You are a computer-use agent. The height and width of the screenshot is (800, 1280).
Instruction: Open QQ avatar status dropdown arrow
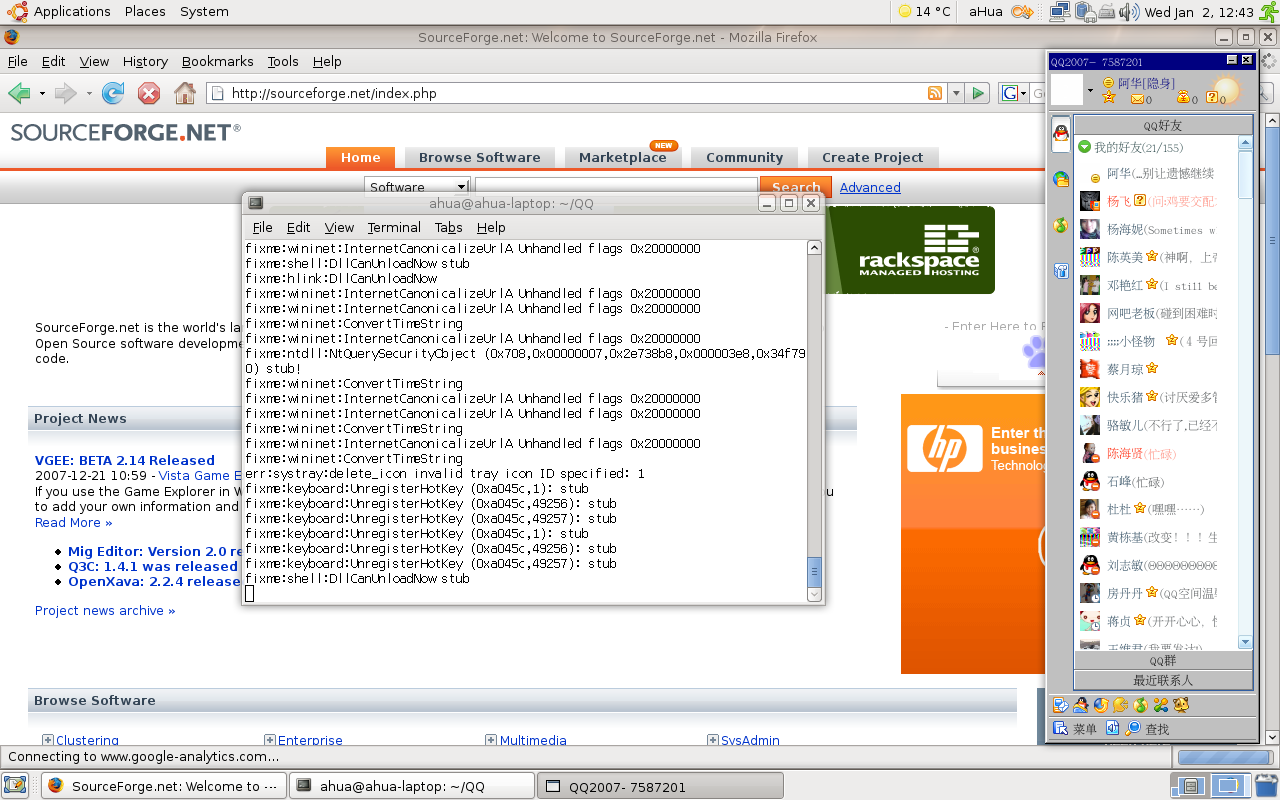(x=1090, y=92)
